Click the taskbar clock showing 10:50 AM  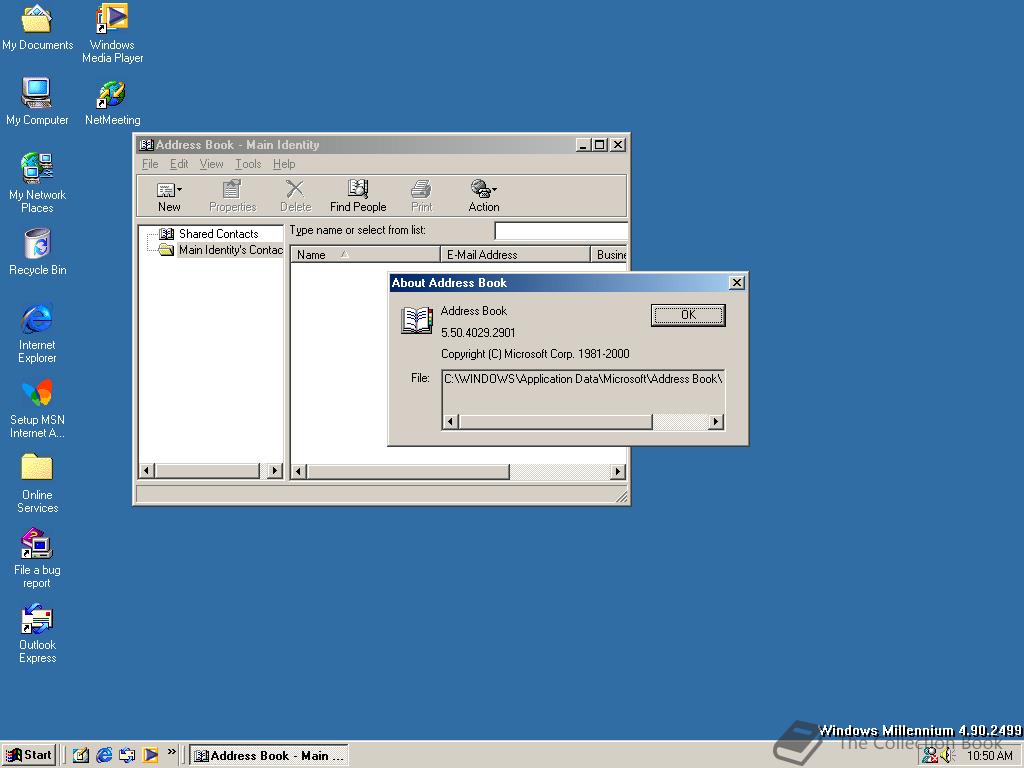coord(989,756)
